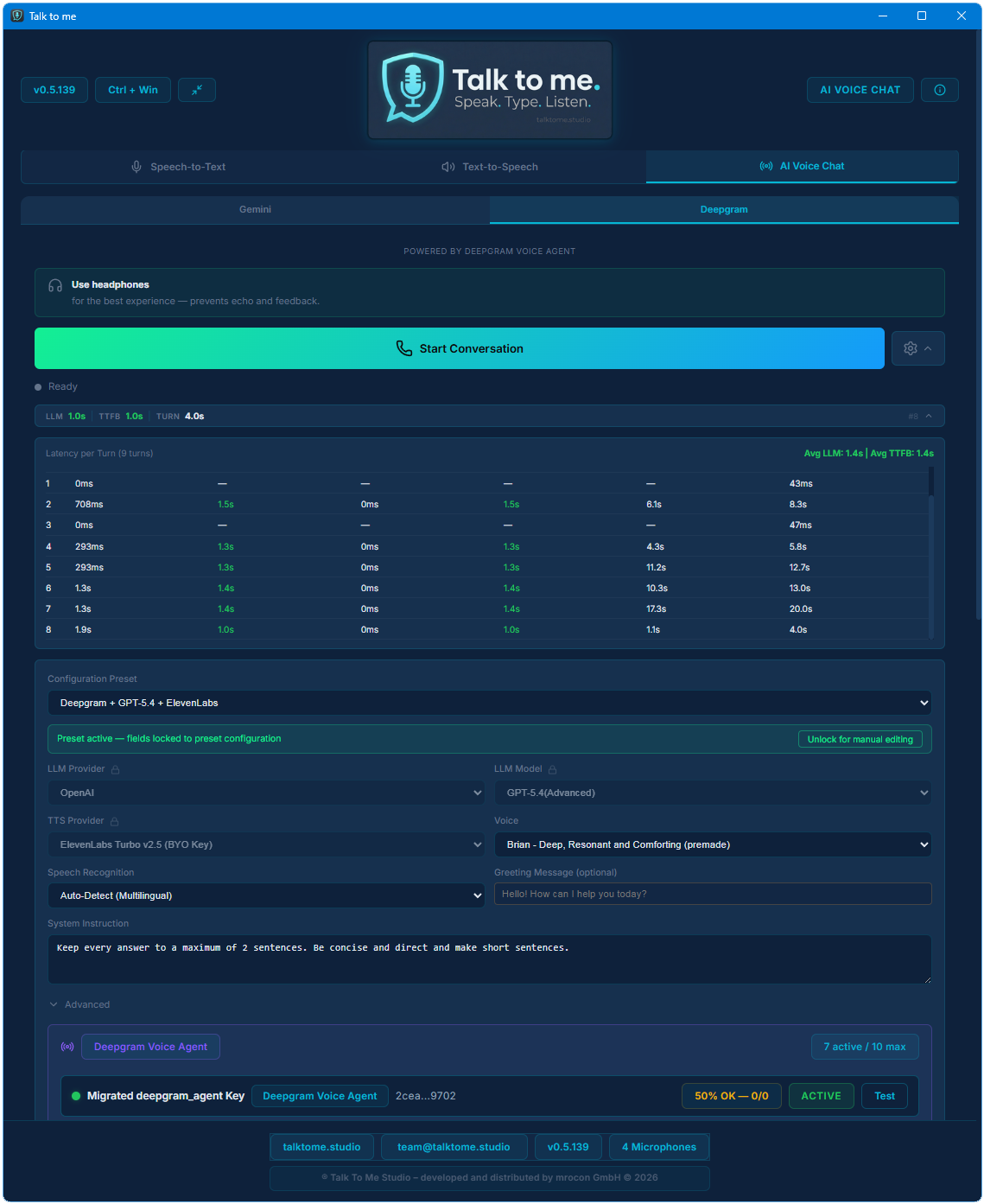Click the Deepgram Voice Agent tag on key row
Viewport: 984px width, 1204px height.
[320, 1096]
